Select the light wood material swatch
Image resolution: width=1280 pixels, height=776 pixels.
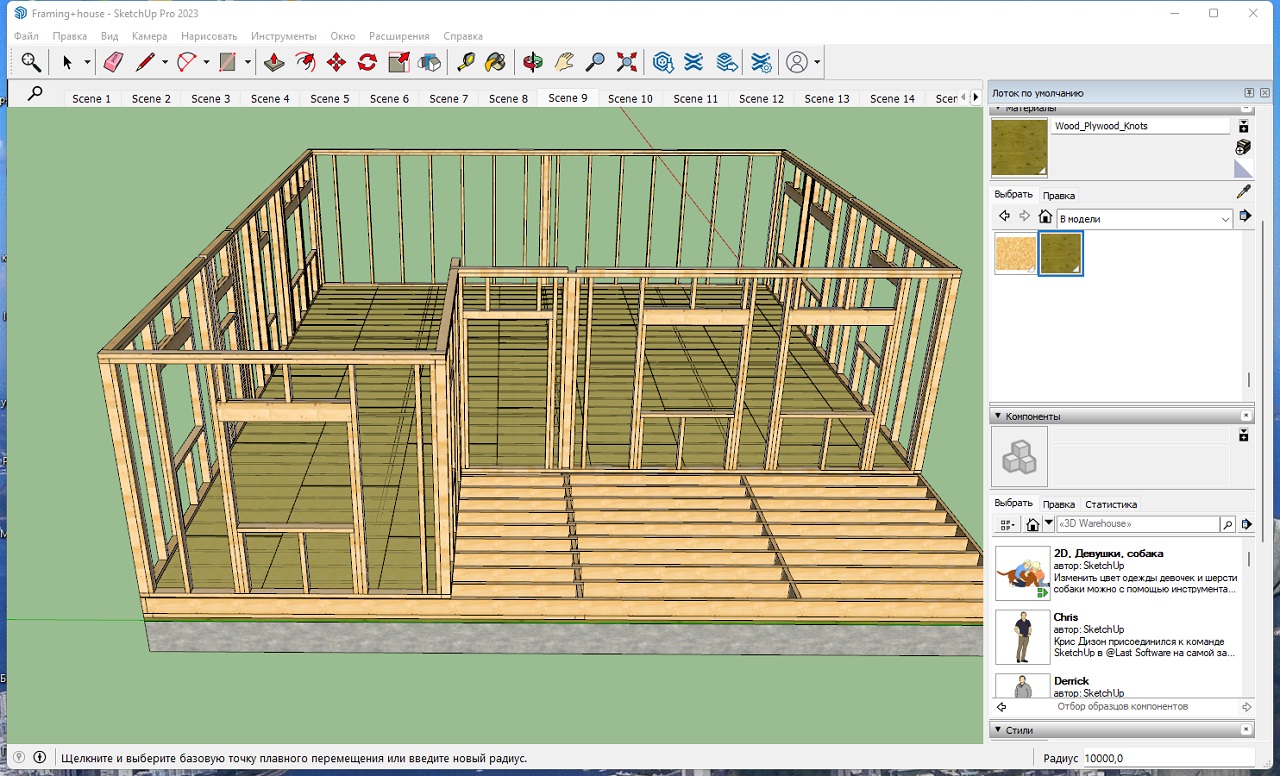(1015, 254)
